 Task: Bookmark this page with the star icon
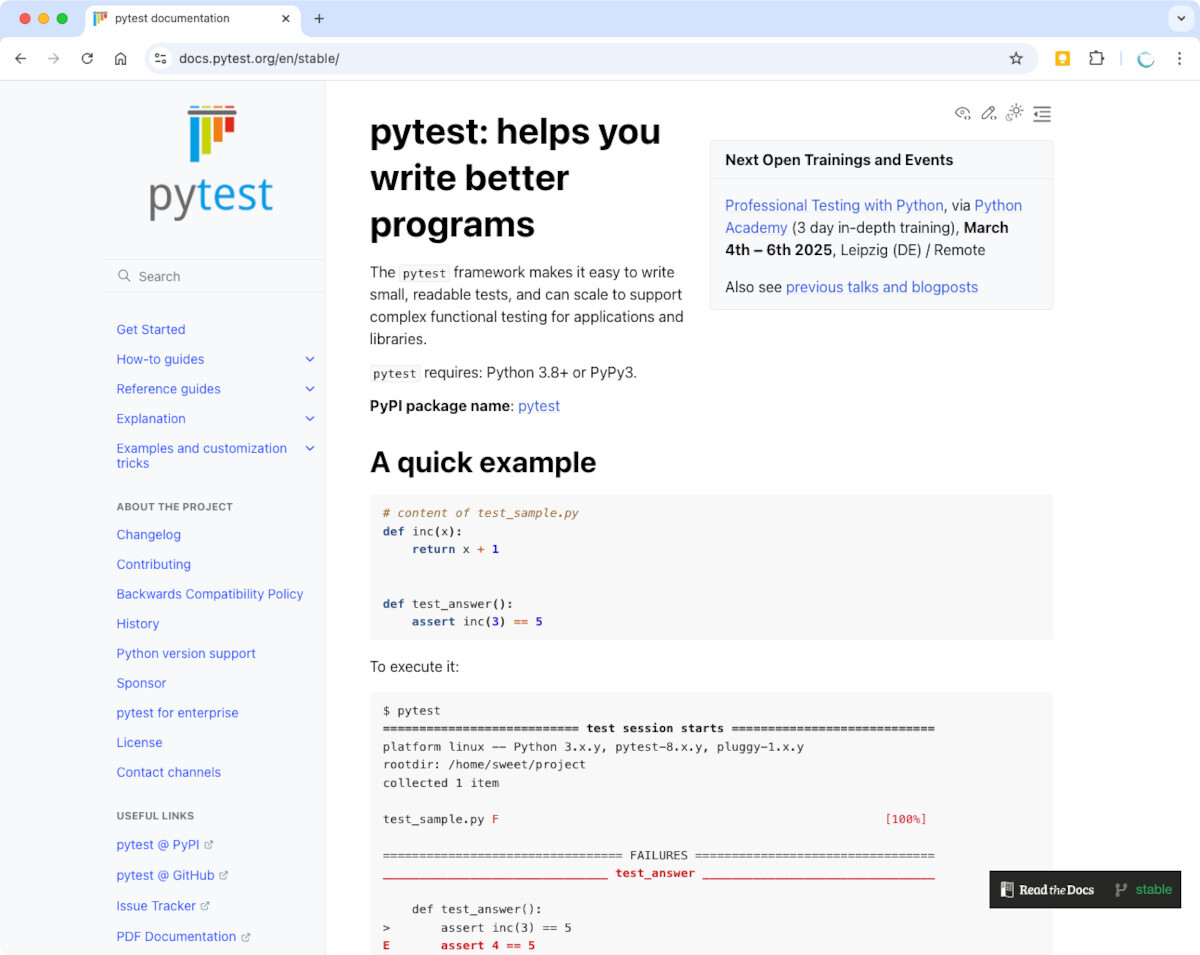click(x=1016, y=59)
